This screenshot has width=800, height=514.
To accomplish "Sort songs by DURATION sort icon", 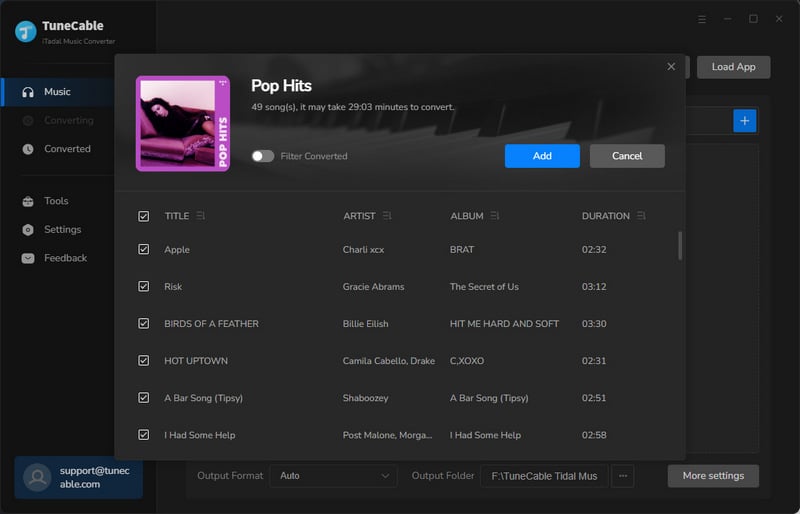I will click(x=641, y=216).
